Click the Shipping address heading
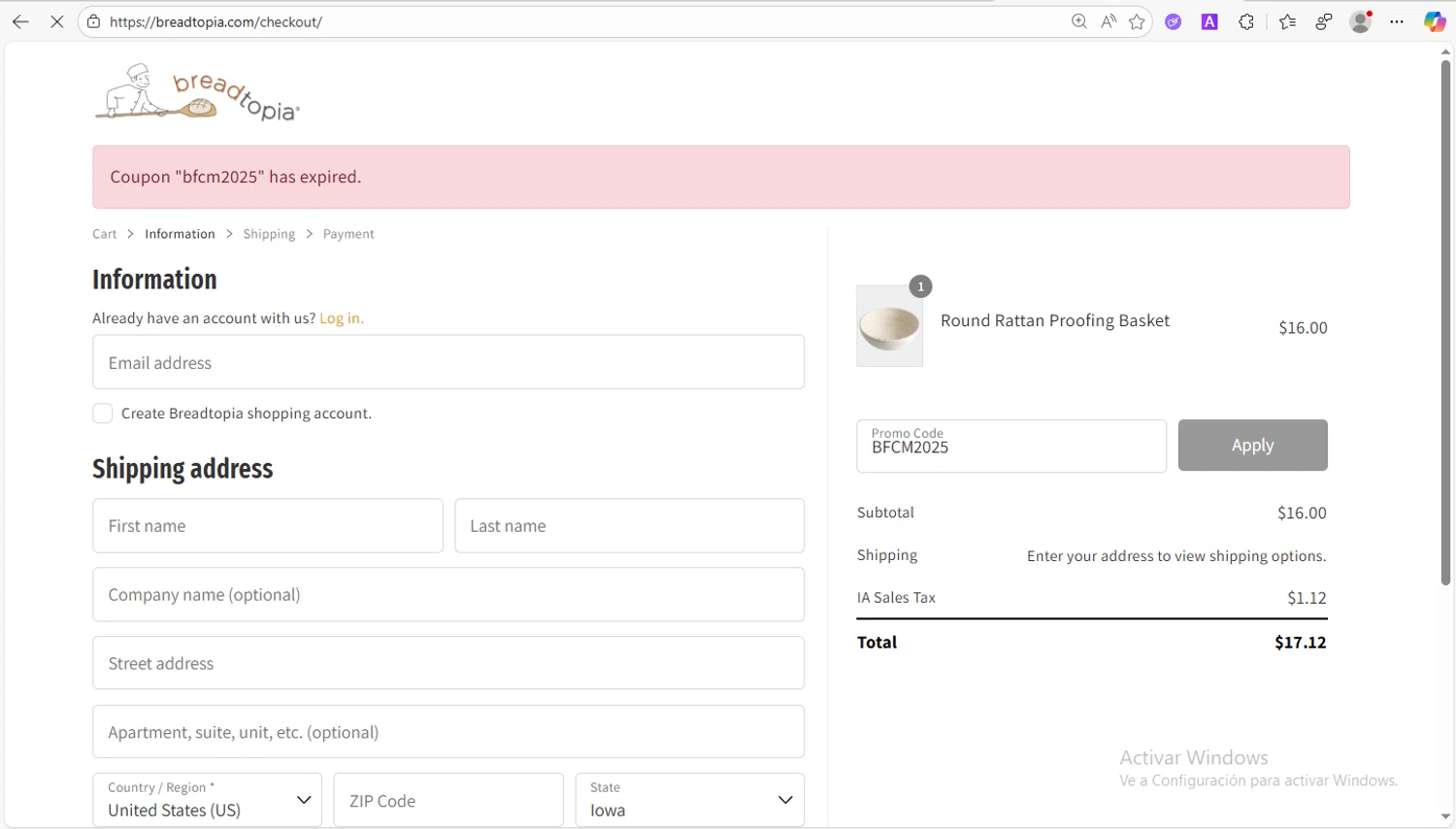 182,469
